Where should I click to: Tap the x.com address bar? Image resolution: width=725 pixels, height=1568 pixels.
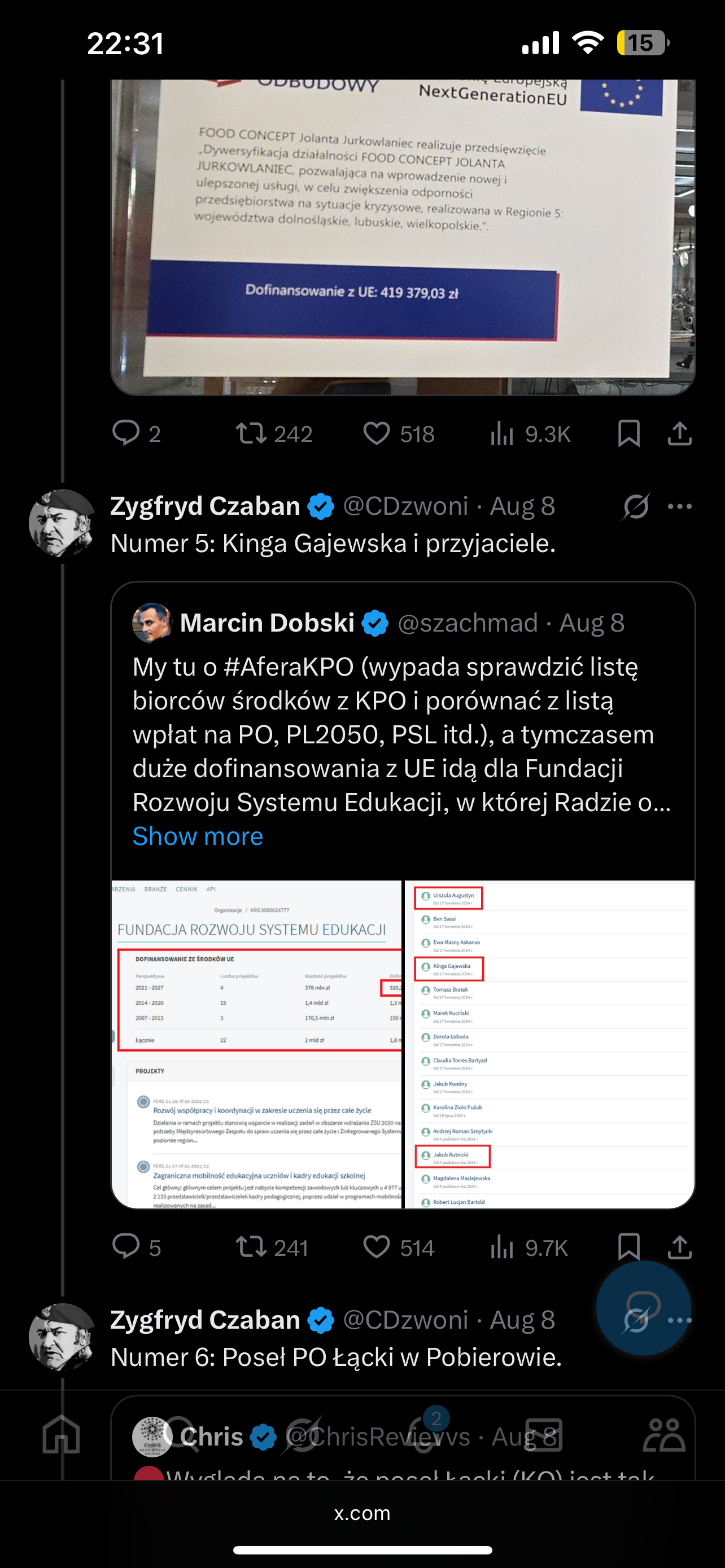pos(362,1513)
